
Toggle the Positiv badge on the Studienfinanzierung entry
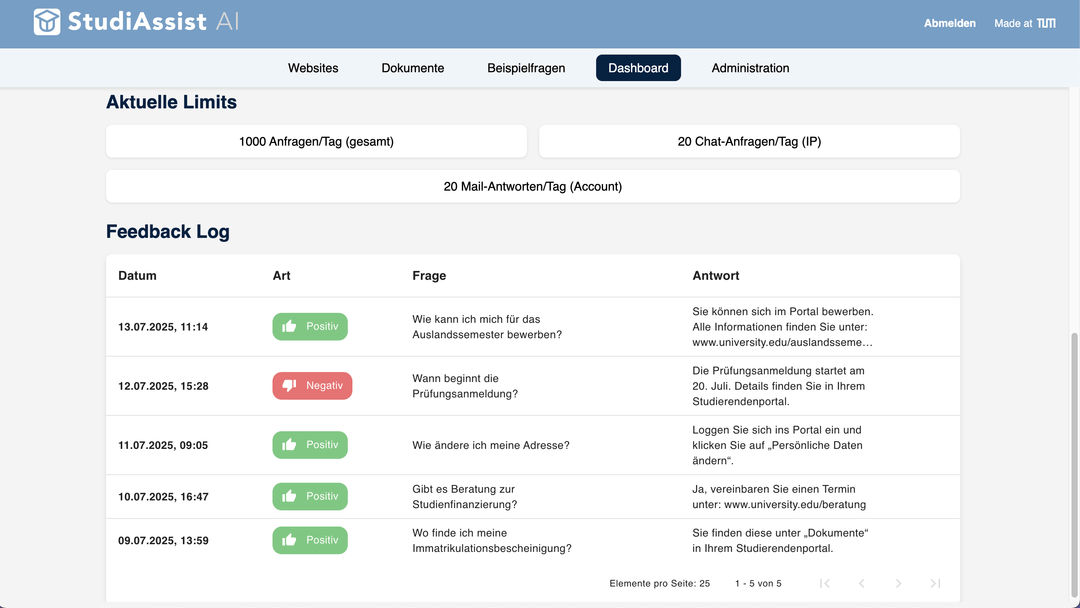(x=310, y=496)
